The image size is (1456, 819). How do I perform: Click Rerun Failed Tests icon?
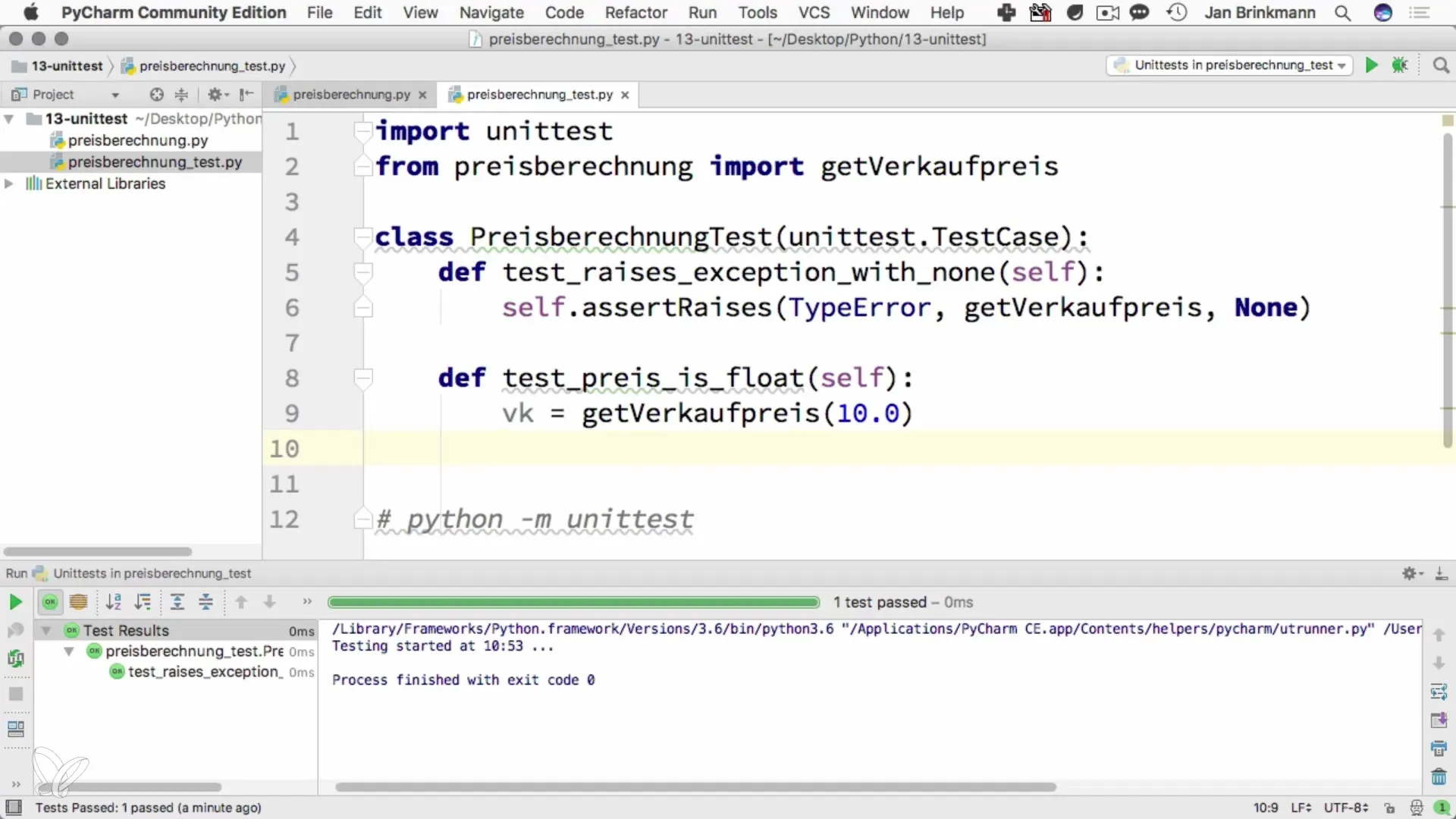(15, 631)
